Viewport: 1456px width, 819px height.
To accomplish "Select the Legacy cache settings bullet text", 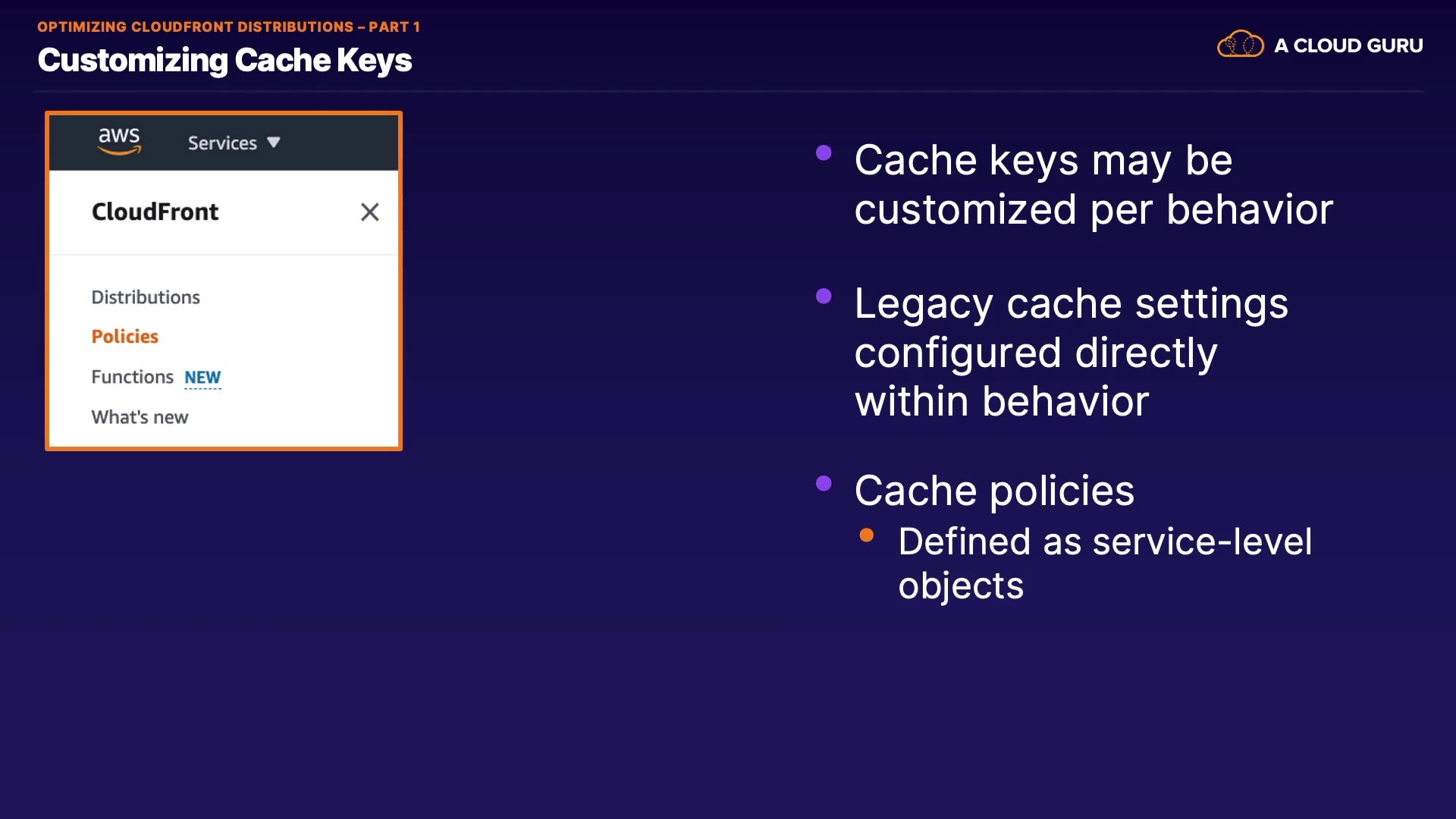I will (1071, 352).
